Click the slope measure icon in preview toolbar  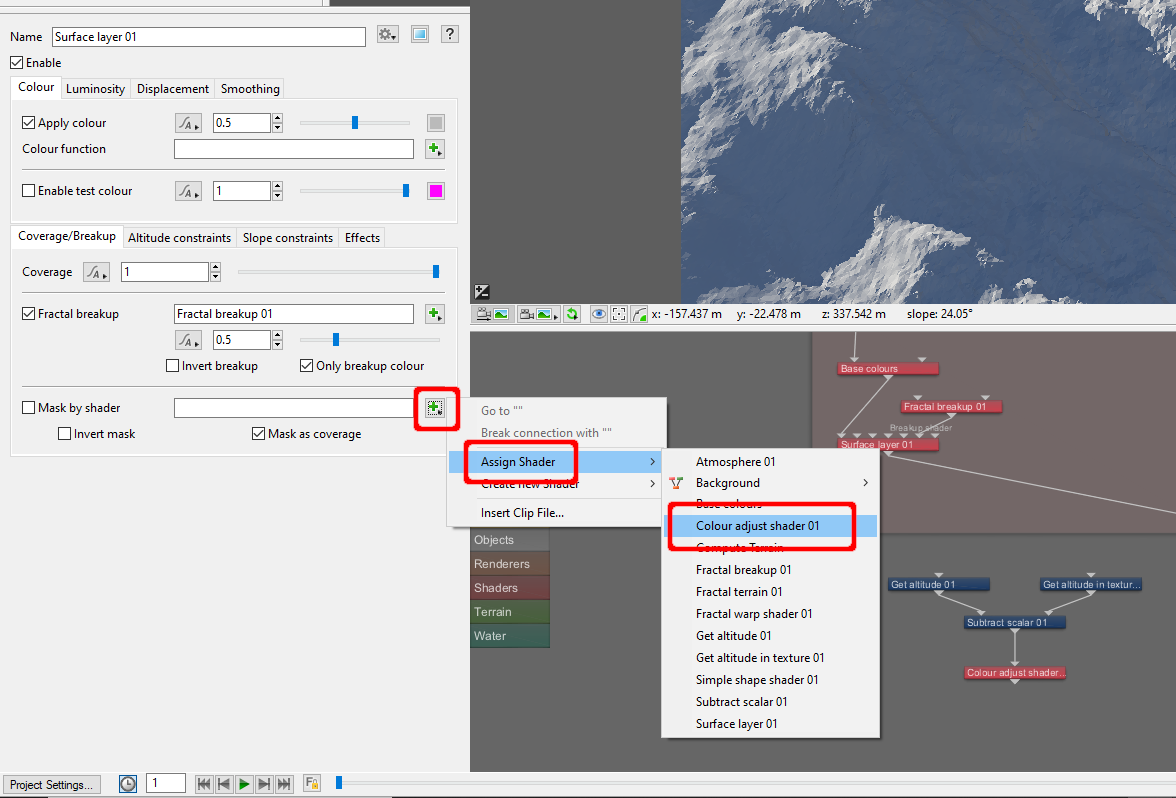pos(639,314)
